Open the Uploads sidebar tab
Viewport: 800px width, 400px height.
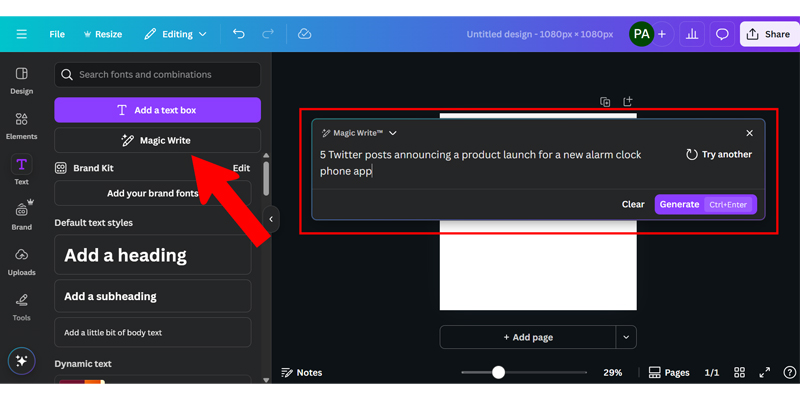[21, 262]
